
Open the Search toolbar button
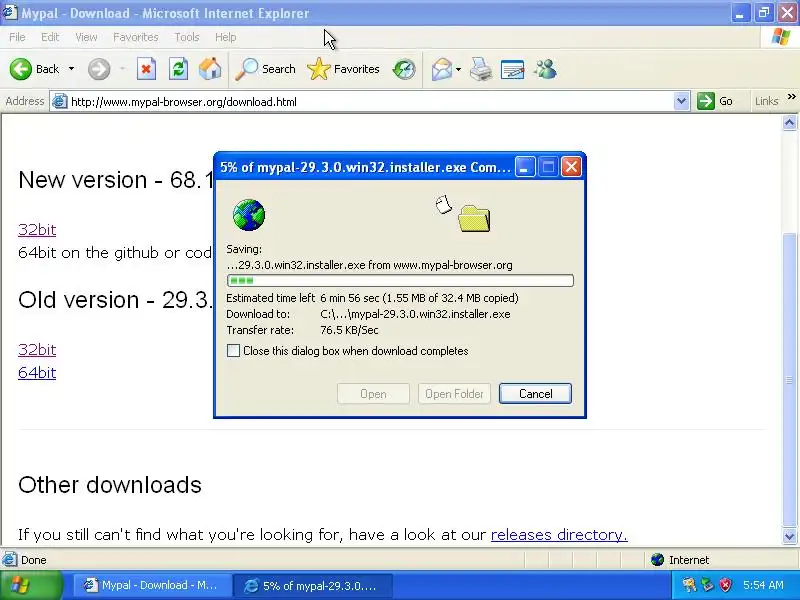point(265,69)
